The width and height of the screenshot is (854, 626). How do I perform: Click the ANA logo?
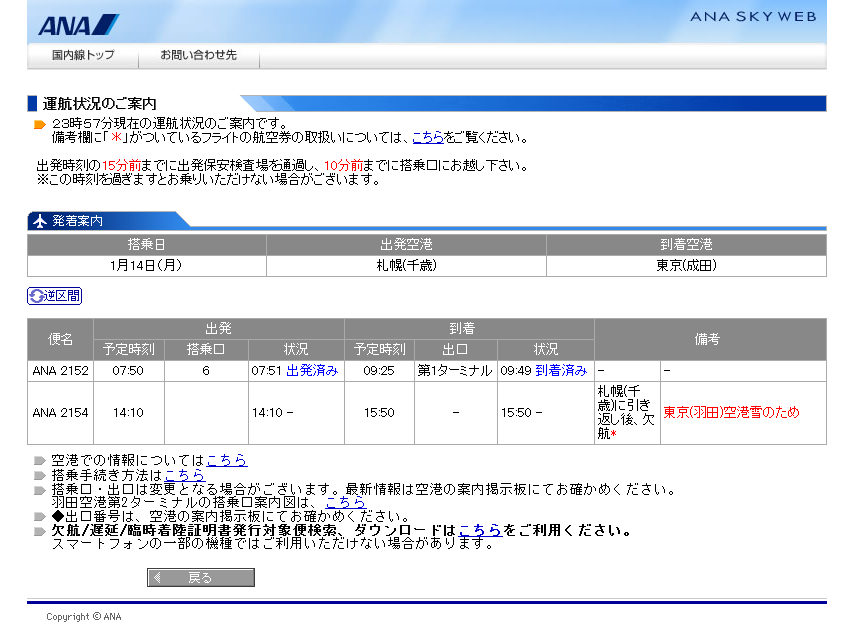click(78, 25)
